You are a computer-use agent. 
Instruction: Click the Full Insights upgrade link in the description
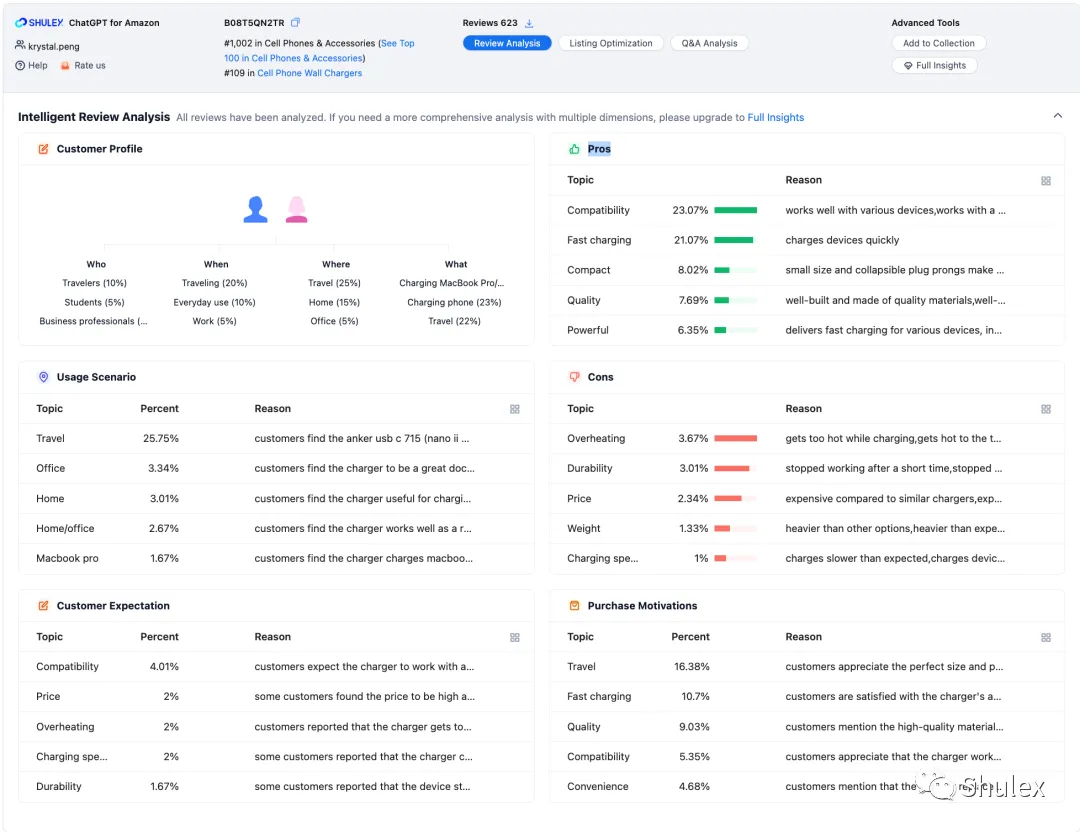776,117
